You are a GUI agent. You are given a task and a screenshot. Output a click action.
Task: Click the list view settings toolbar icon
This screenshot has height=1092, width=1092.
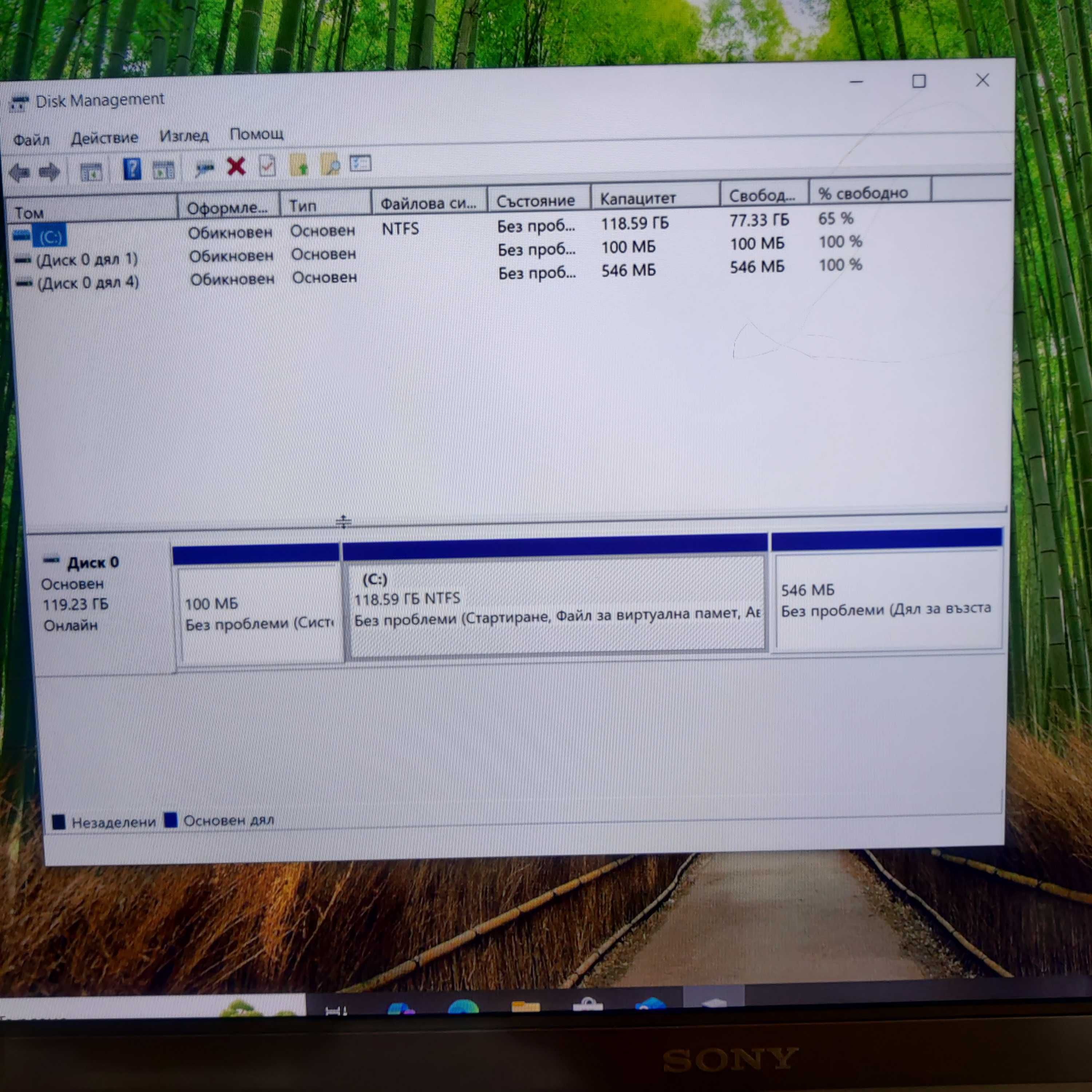[x=360, y=163]
